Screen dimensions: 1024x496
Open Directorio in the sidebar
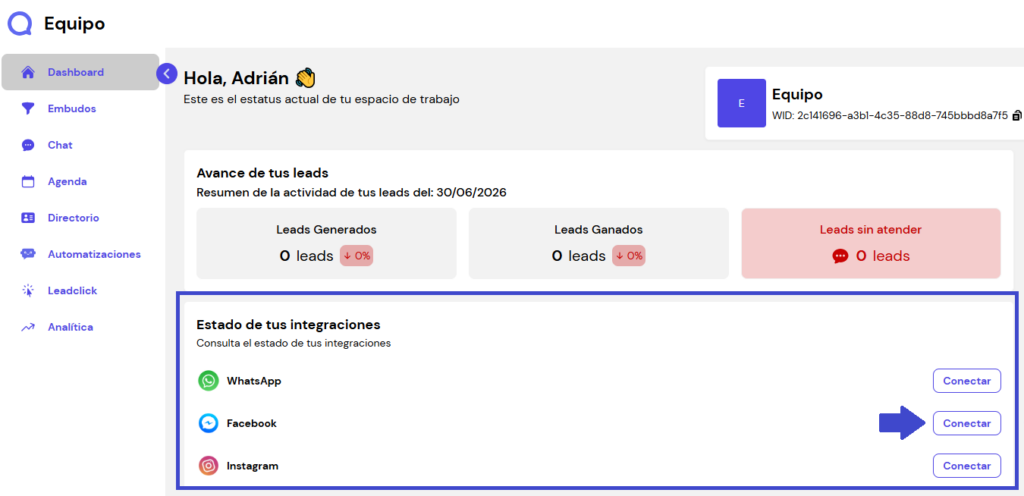coord(73,218)
